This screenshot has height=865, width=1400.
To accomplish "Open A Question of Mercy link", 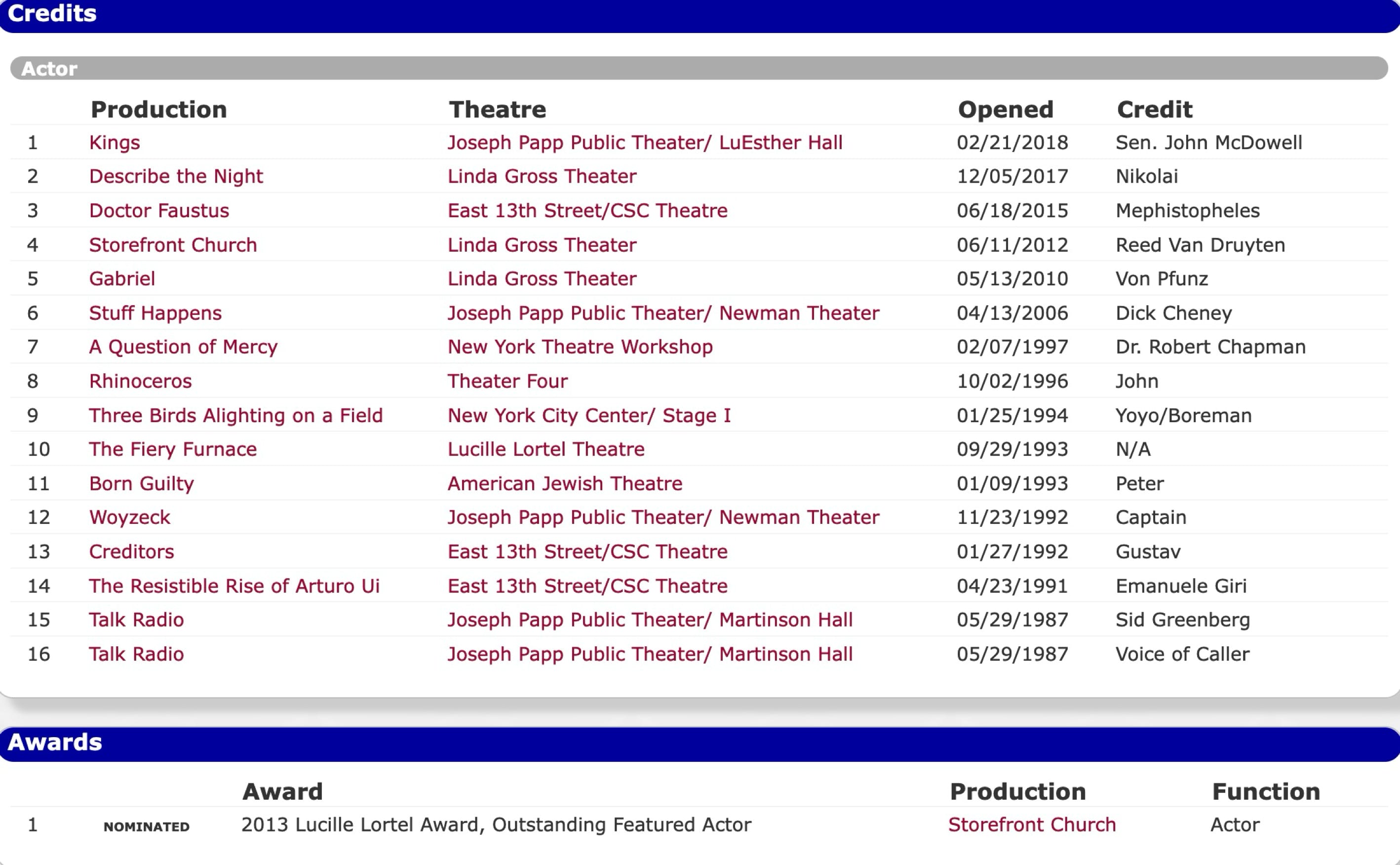I will 183,347.
